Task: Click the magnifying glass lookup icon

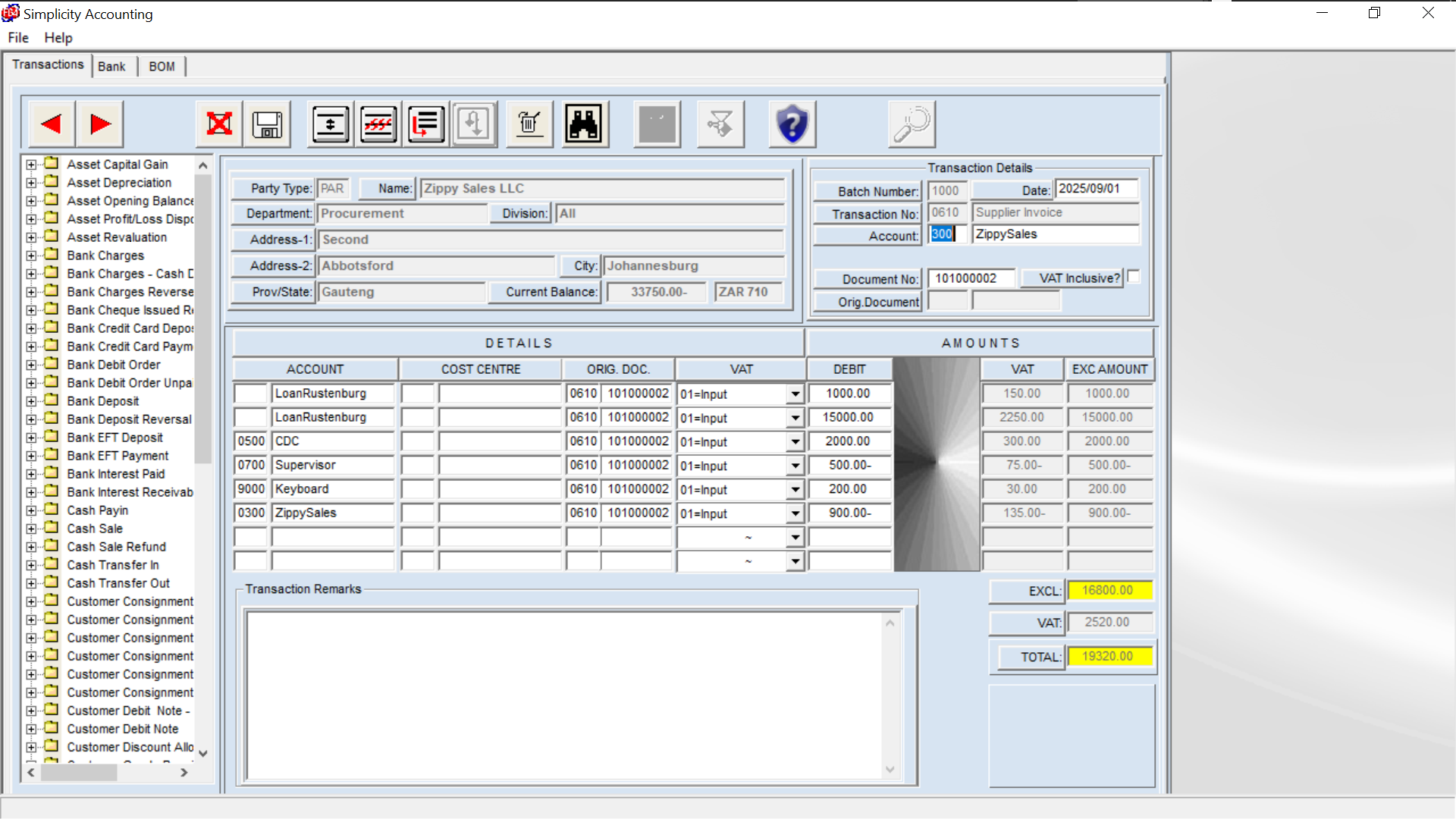Action: pos(912,124)
